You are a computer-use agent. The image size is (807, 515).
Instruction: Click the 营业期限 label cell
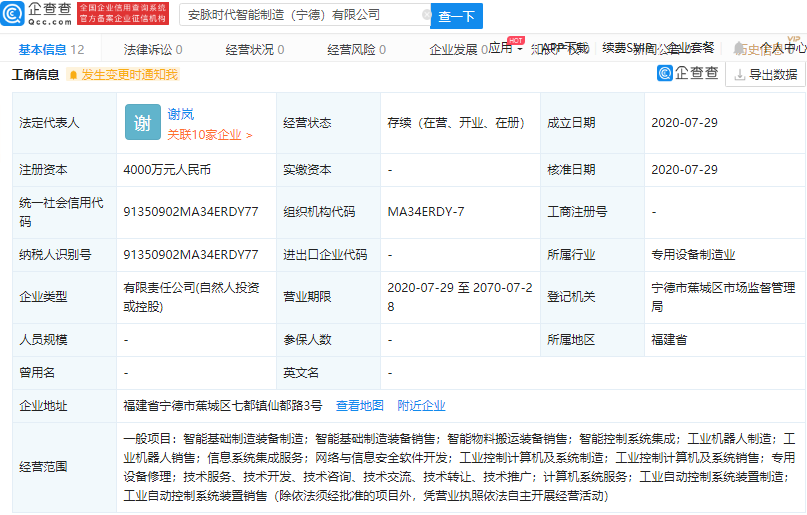coord(328,297)
